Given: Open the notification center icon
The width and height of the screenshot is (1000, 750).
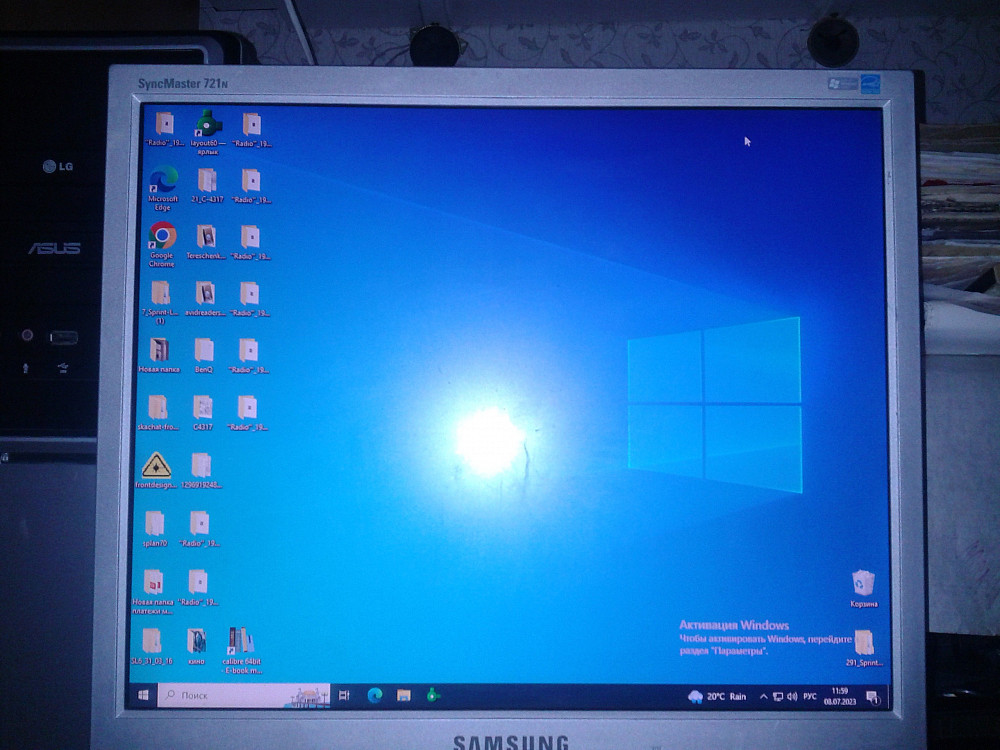Looking at the screenshot, I should (872, 696).
